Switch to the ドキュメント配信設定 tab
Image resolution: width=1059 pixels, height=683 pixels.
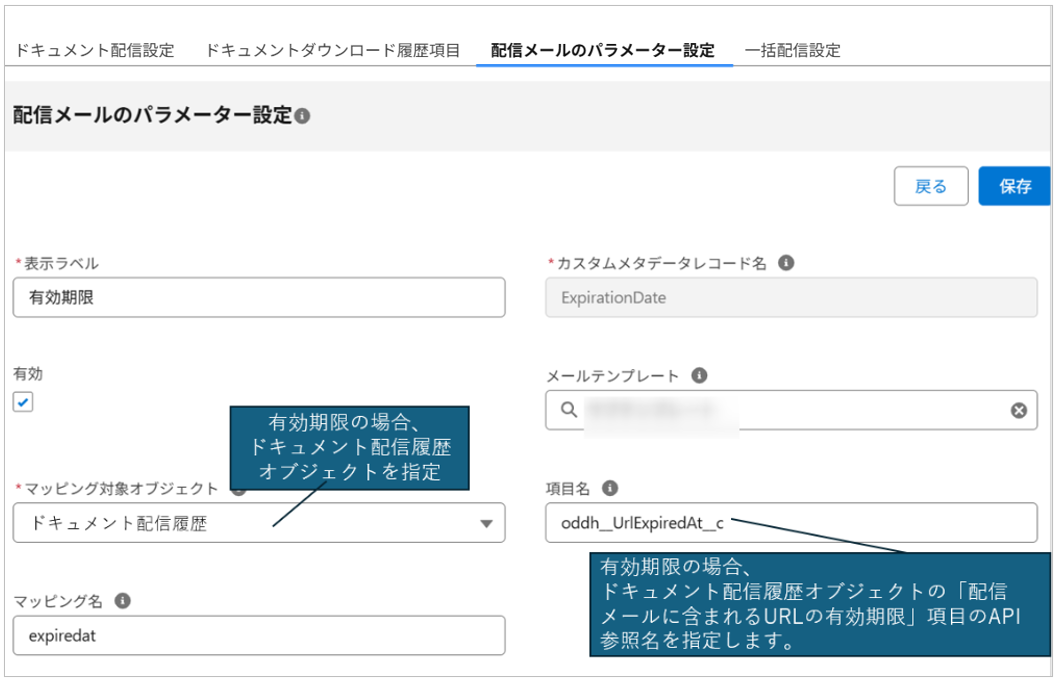pos(93,50)
